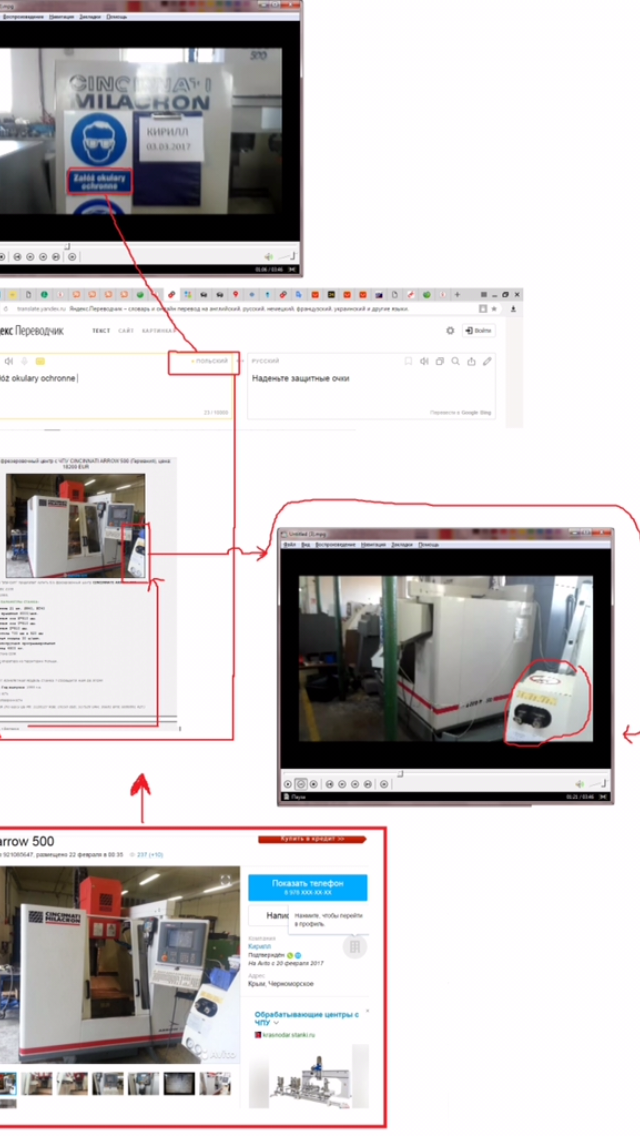Copy the translation using the copy icon

[440, 361]
